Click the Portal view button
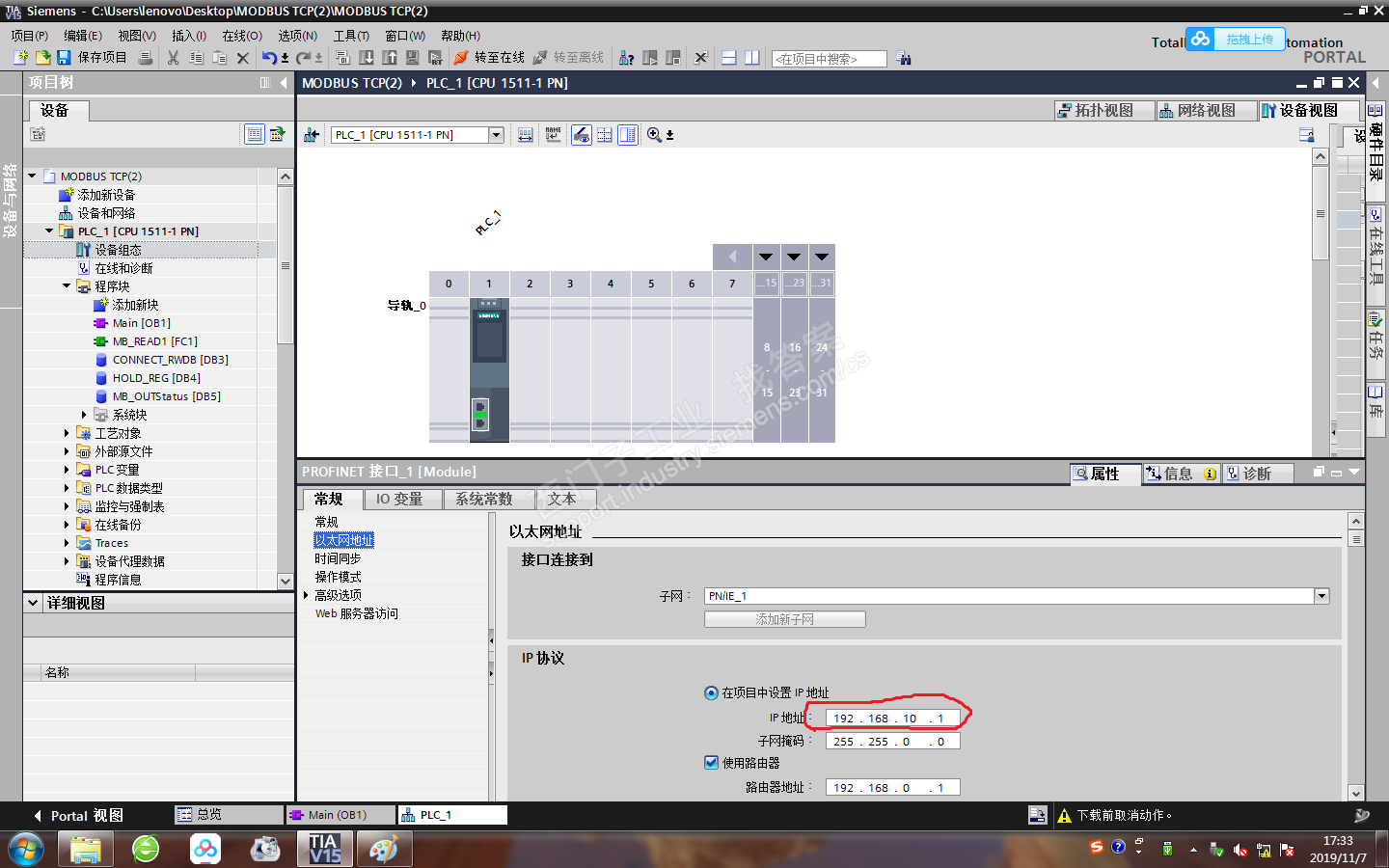Screen dimensions: 1389x868 point(78,816)
